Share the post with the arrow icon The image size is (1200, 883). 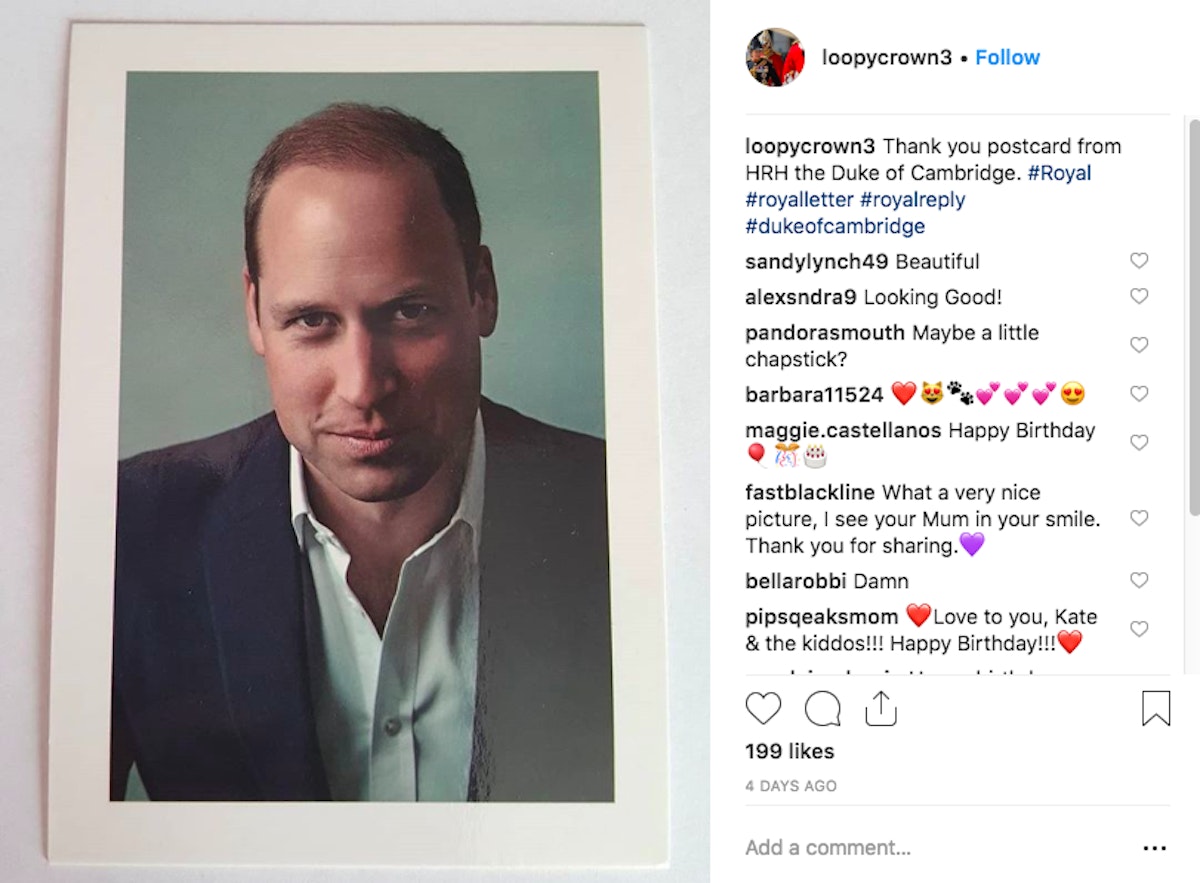click(880, 709)
